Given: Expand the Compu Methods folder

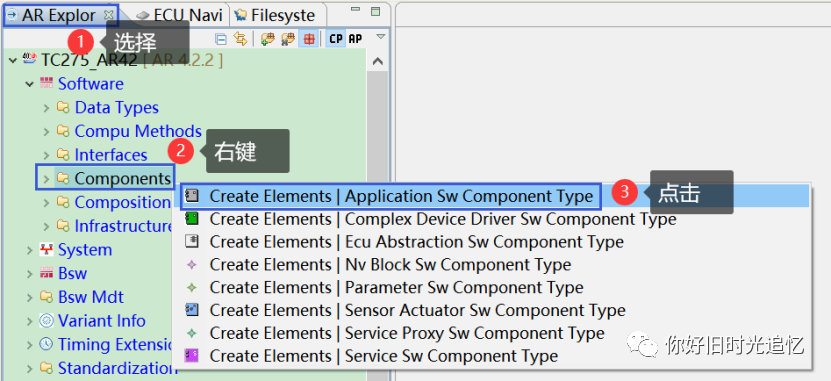Looking at the screenshot, I should (47, 131).
